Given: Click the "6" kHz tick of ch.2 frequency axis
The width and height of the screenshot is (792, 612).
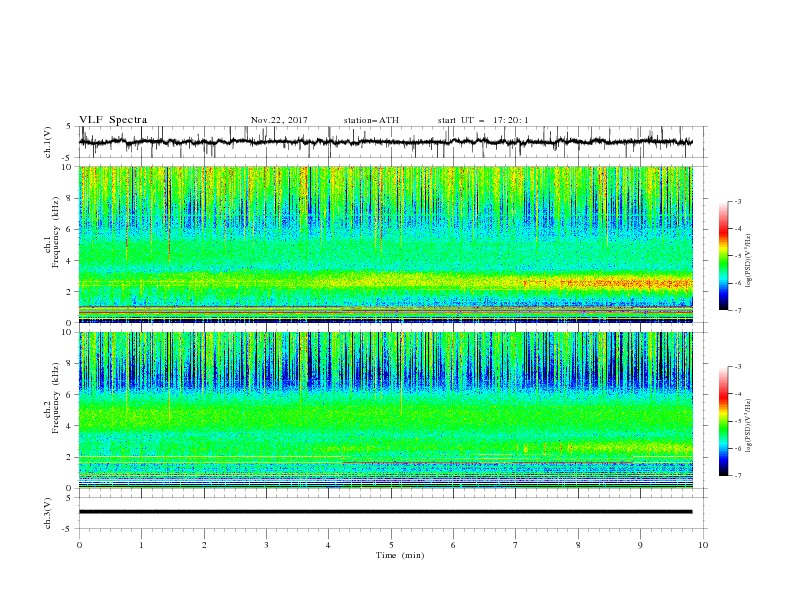Looking at the screenshot, I should (71, 395).
